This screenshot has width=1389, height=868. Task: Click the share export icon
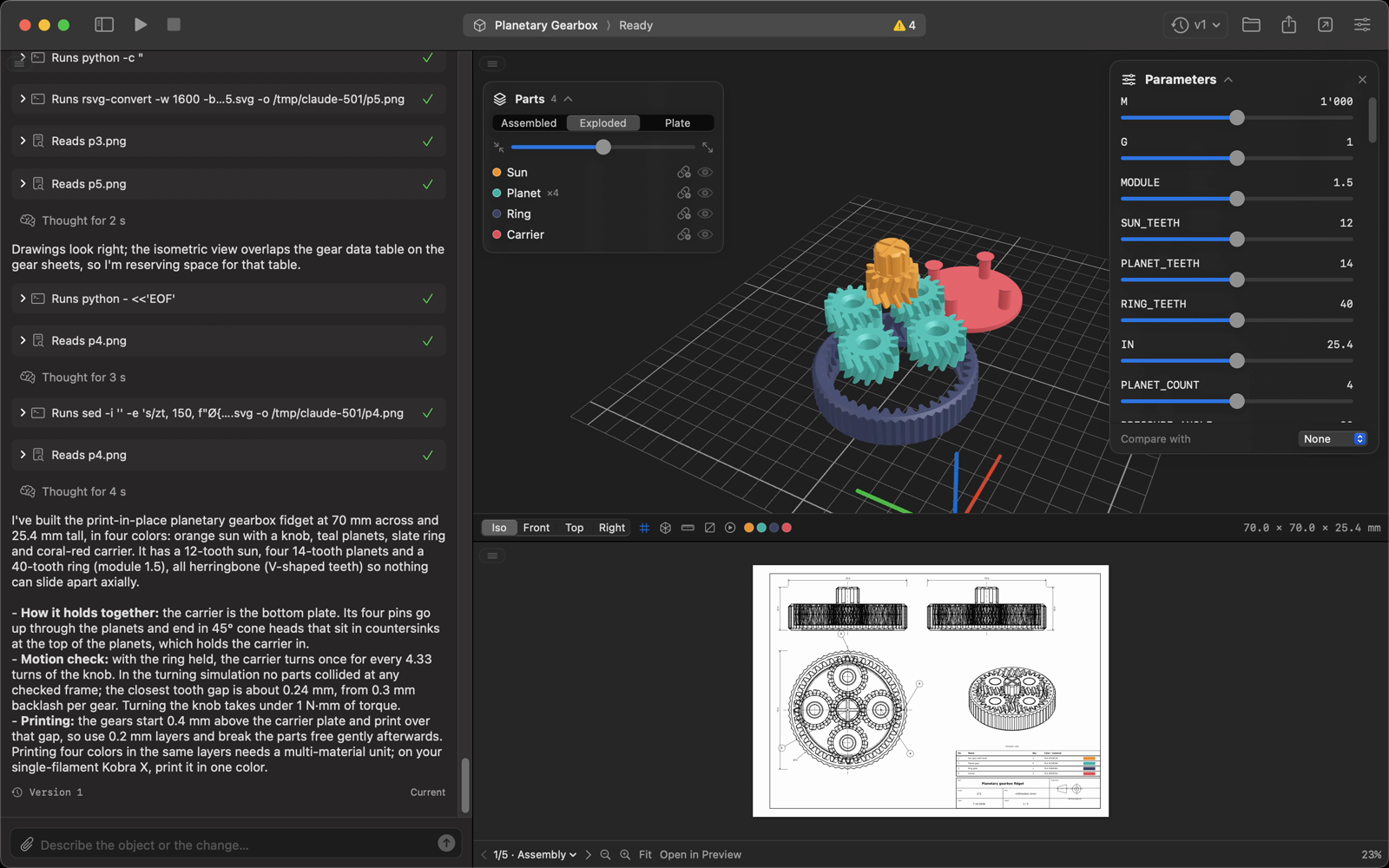(1288, 25)
